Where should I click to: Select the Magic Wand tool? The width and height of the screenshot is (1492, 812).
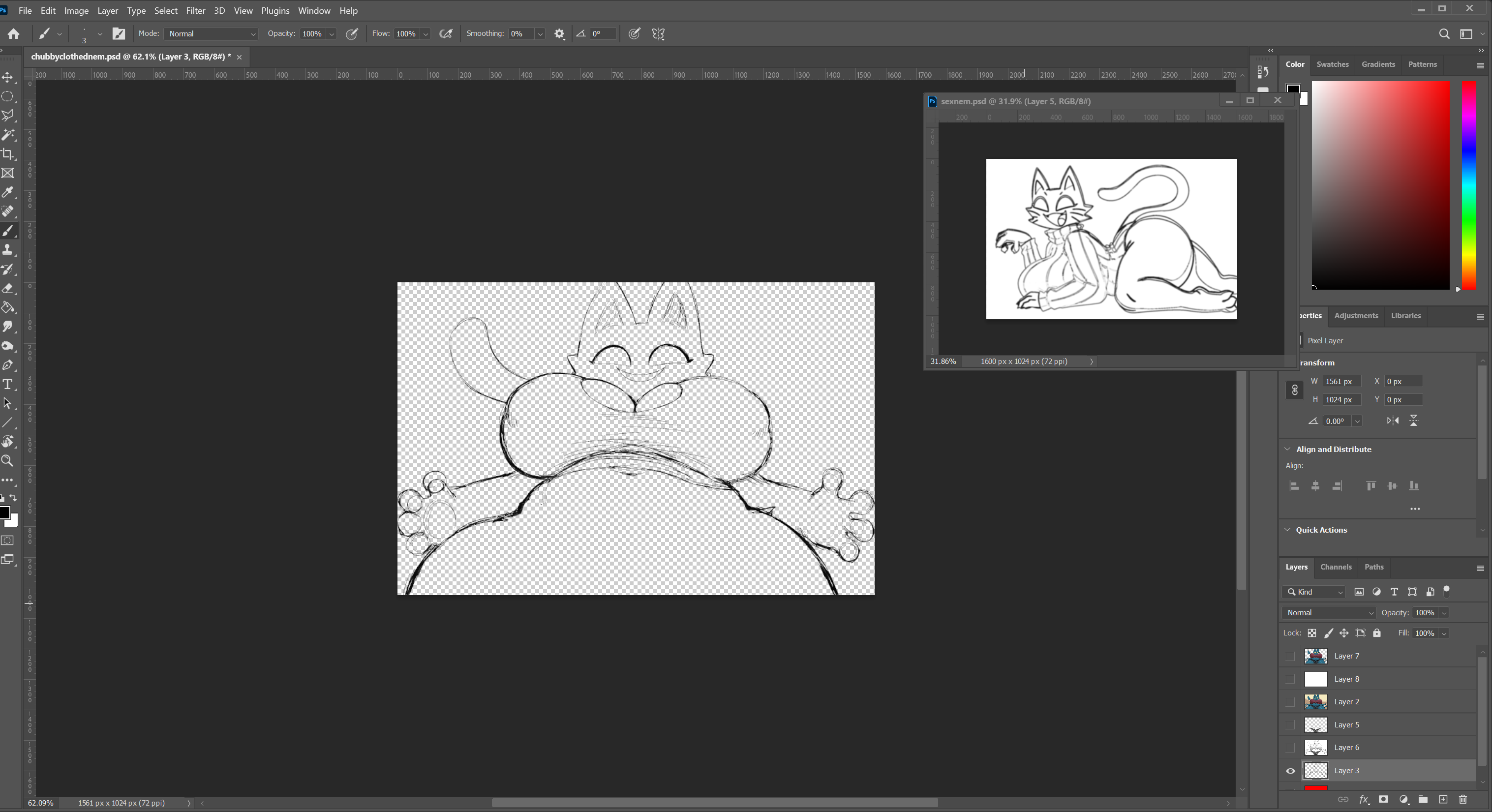coord(8,135)
